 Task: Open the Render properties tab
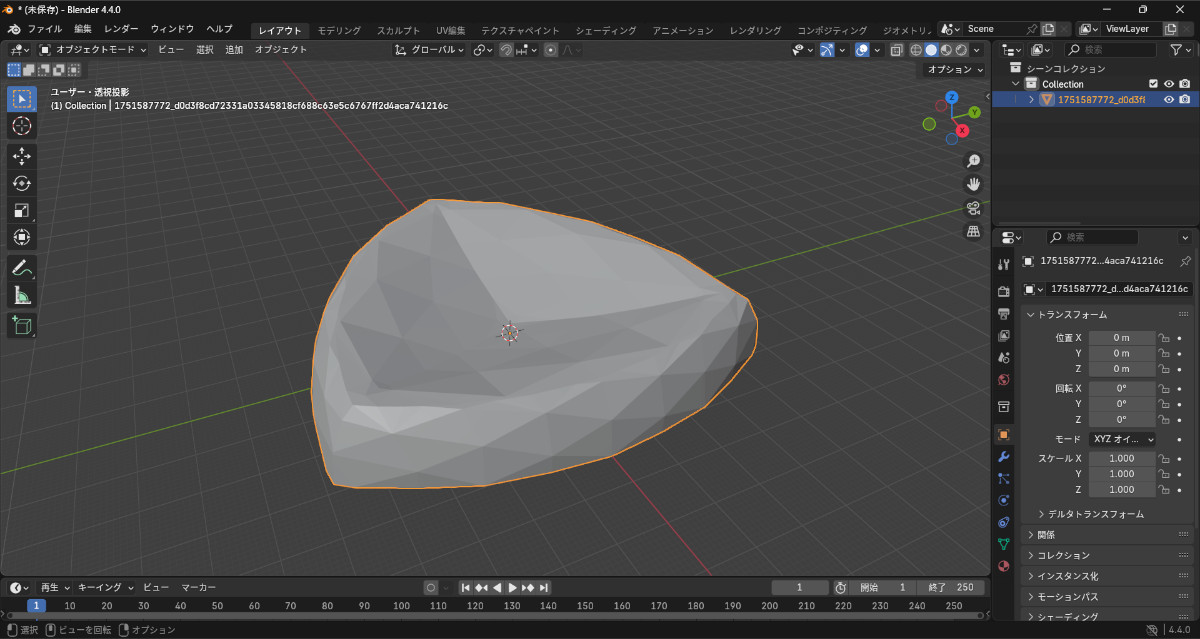[1004, 291]
